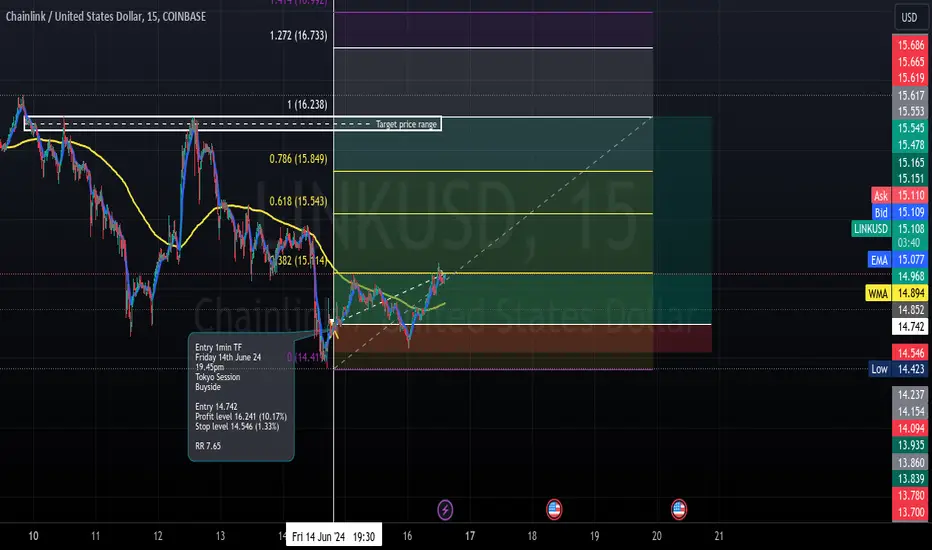The height and width of the screenshot is (550, 932).
Task: Click the Fibonacci 1 (16.238) level label
Action: point(307,105)
